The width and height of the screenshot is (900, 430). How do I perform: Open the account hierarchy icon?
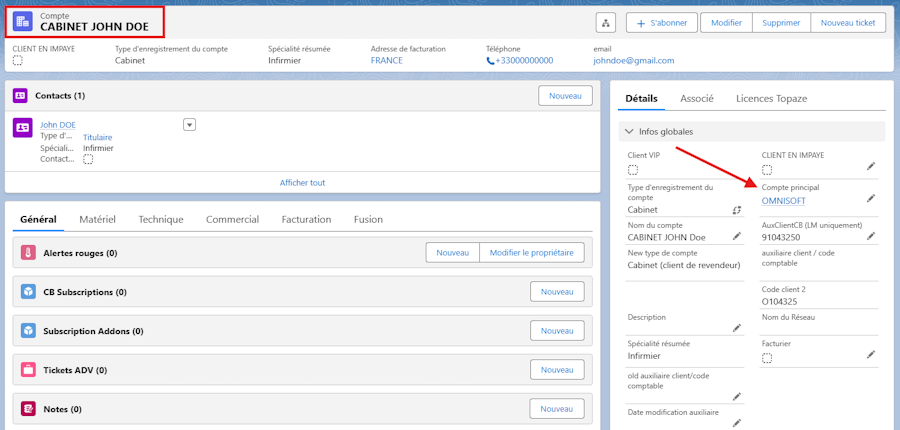click(x=606, y=23)
